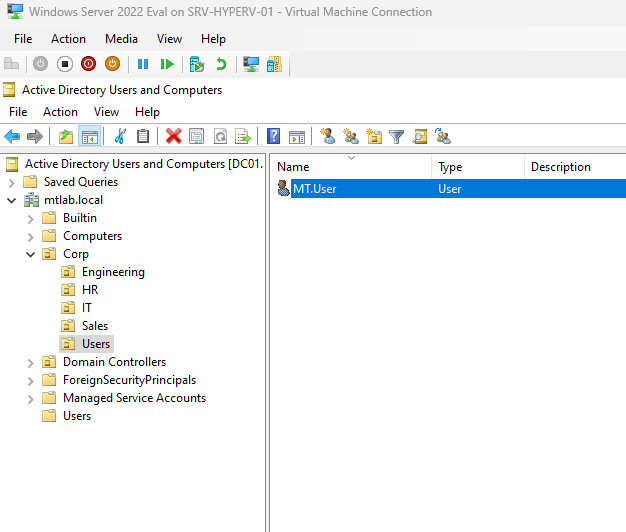The width and height of the screenshot is (626, 532).
Task: Sort by the Name column header
Action: pos(351,166)
